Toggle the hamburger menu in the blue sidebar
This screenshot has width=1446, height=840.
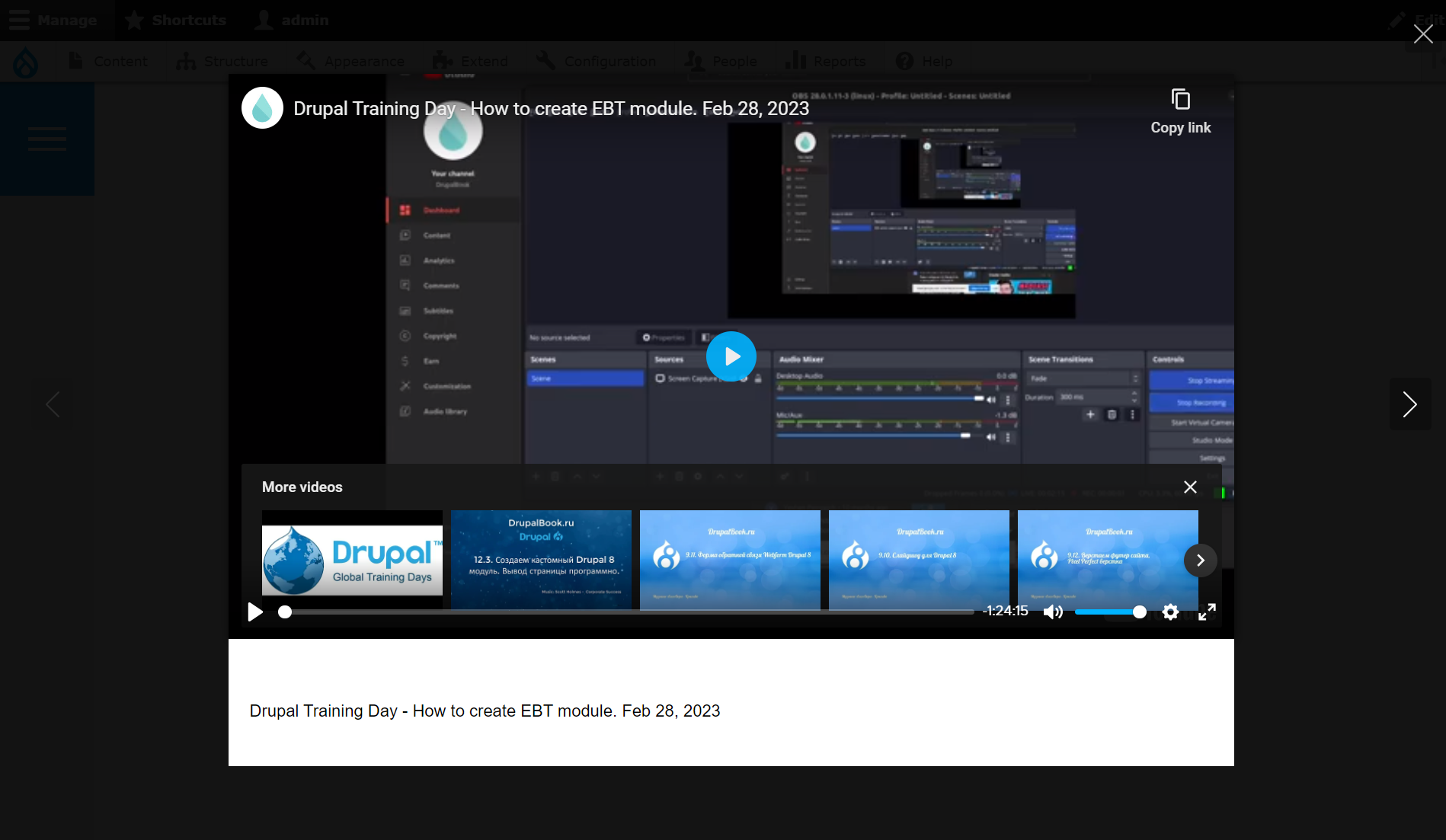click(x=47, y=139)
